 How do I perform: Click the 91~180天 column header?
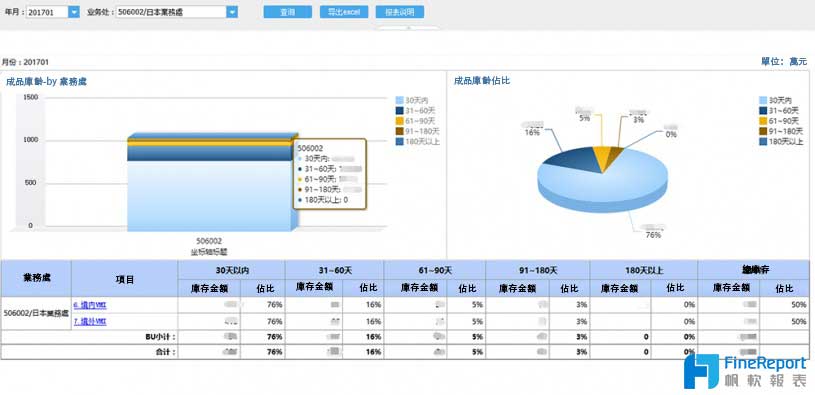(538, 270)
